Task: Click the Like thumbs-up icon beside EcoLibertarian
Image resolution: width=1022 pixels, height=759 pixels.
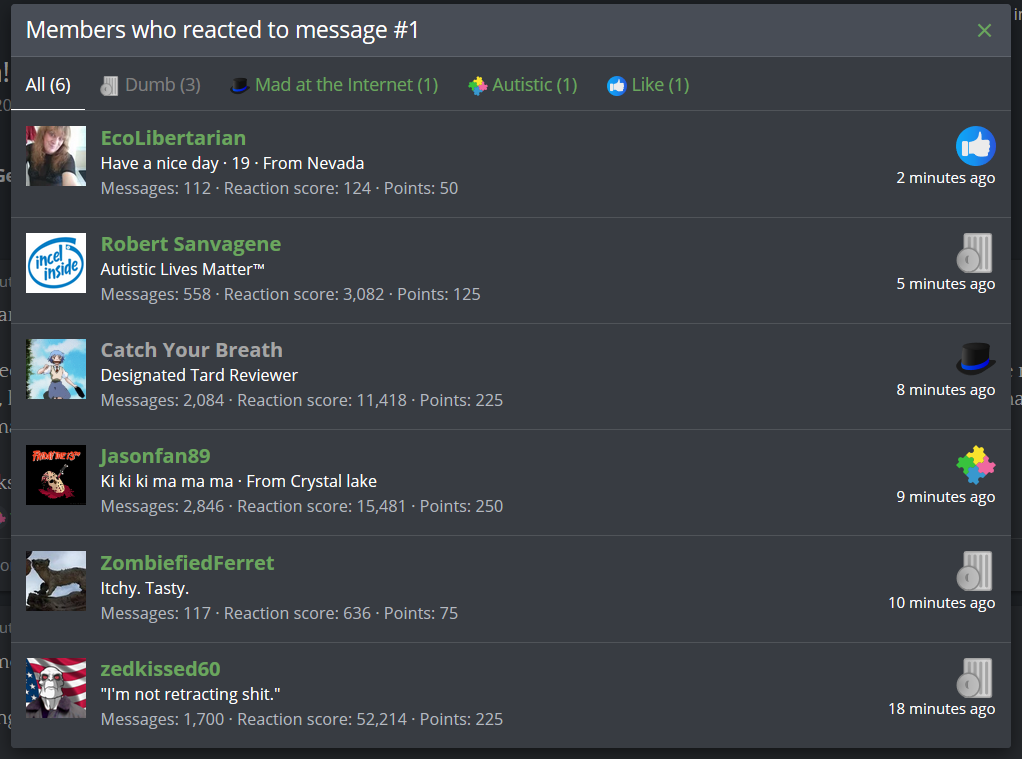Action: [x=975, y=146]
